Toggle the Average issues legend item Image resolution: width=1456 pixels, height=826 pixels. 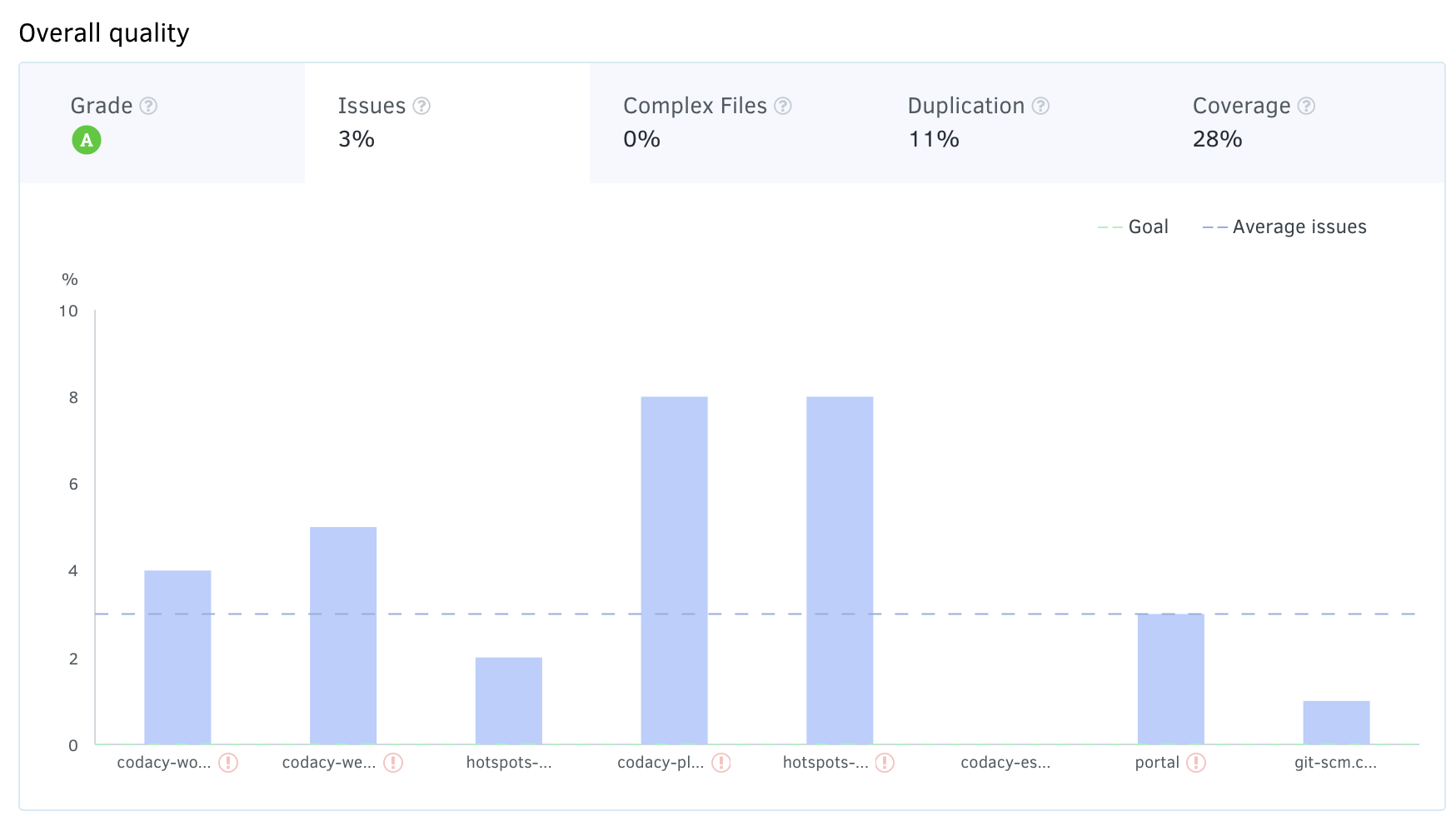pos(1284,227)
